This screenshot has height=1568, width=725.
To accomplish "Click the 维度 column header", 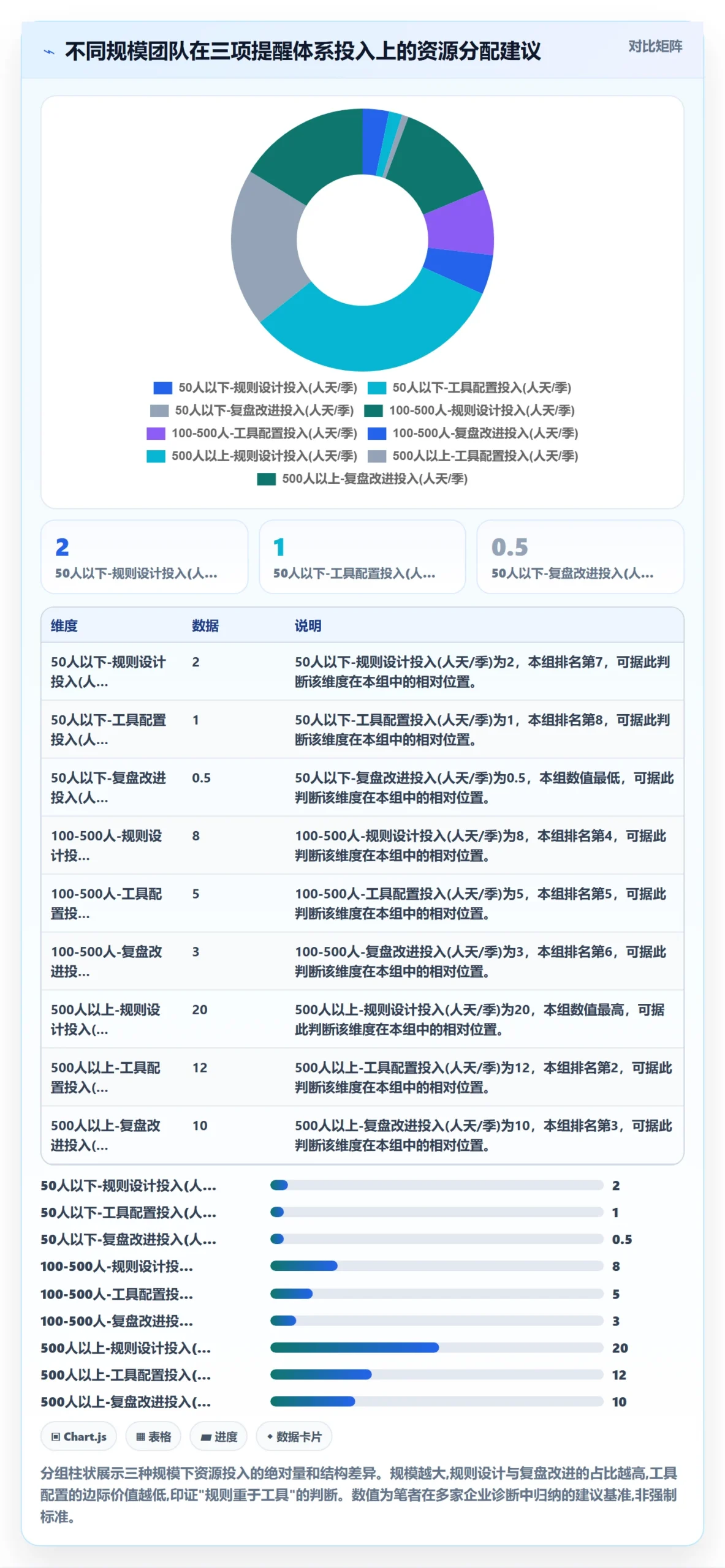I will click(64, 625).
